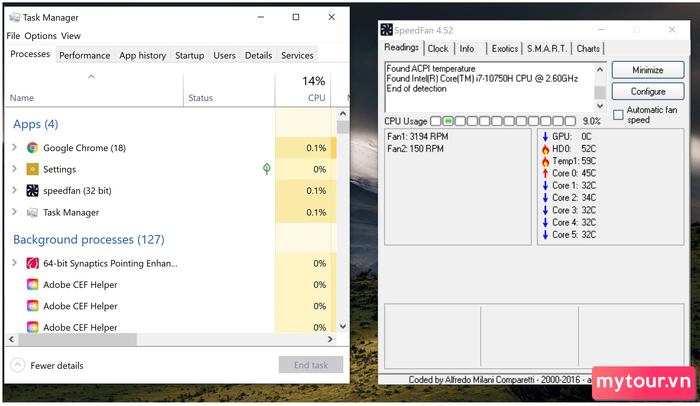Click the Fewer details label
The height and width of the screenshot is (406, 700).
click(x=57, y=365)
